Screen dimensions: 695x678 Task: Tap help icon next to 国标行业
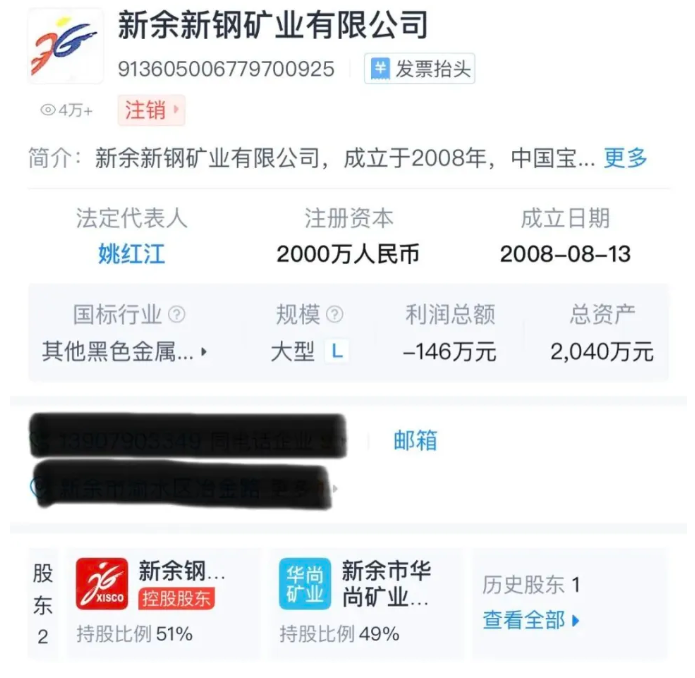click(x=176, y=315)
